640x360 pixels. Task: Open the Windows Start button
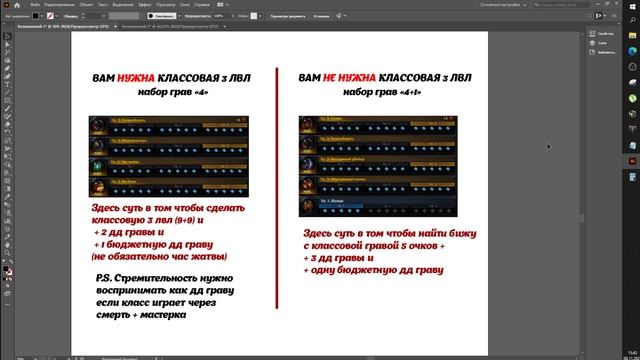(x=632, y=6)
